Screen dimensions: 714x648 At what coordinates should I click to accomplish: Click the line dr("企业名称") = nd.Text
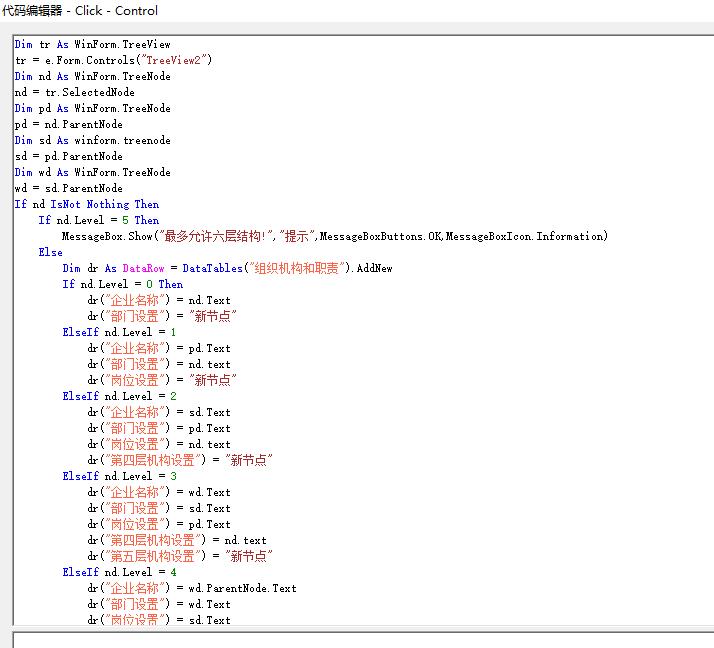tap(159, 300)
